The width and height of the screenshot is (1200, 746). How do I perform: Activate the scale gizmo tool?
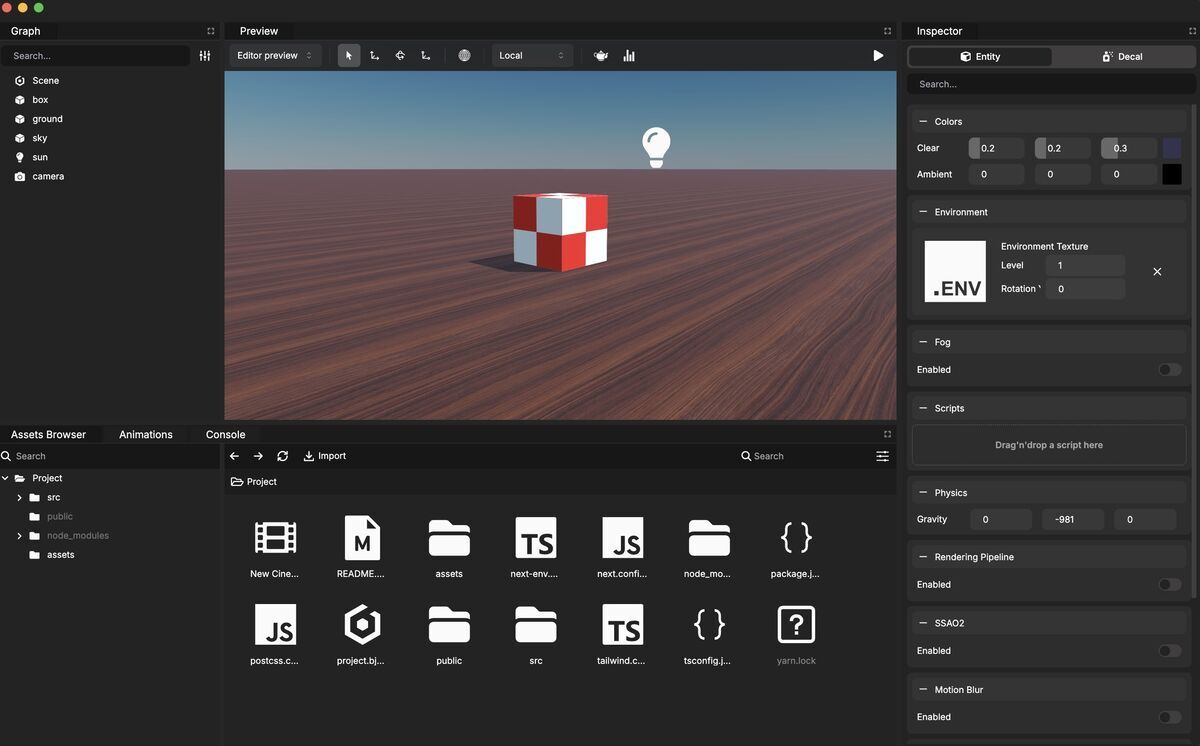point(425,56)
